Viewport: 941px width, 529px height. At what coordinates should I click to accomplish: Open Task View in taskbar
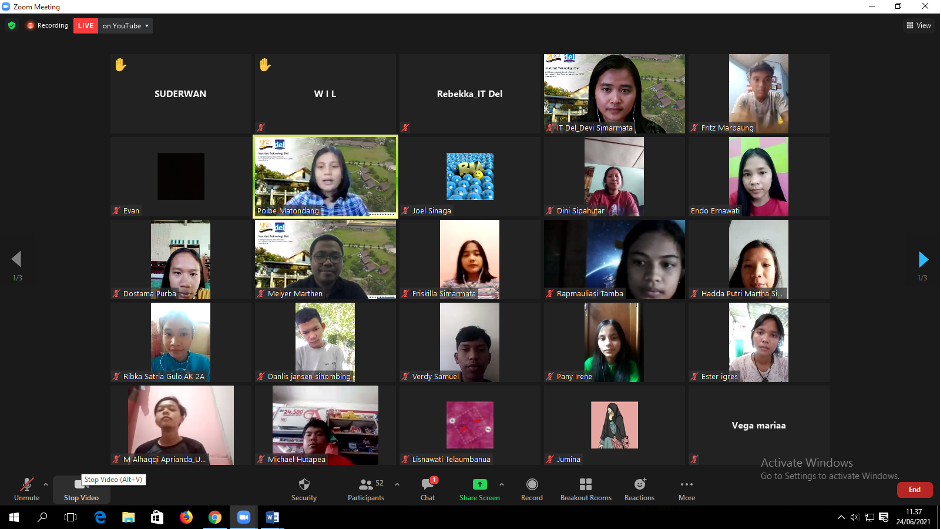point(70,517)
